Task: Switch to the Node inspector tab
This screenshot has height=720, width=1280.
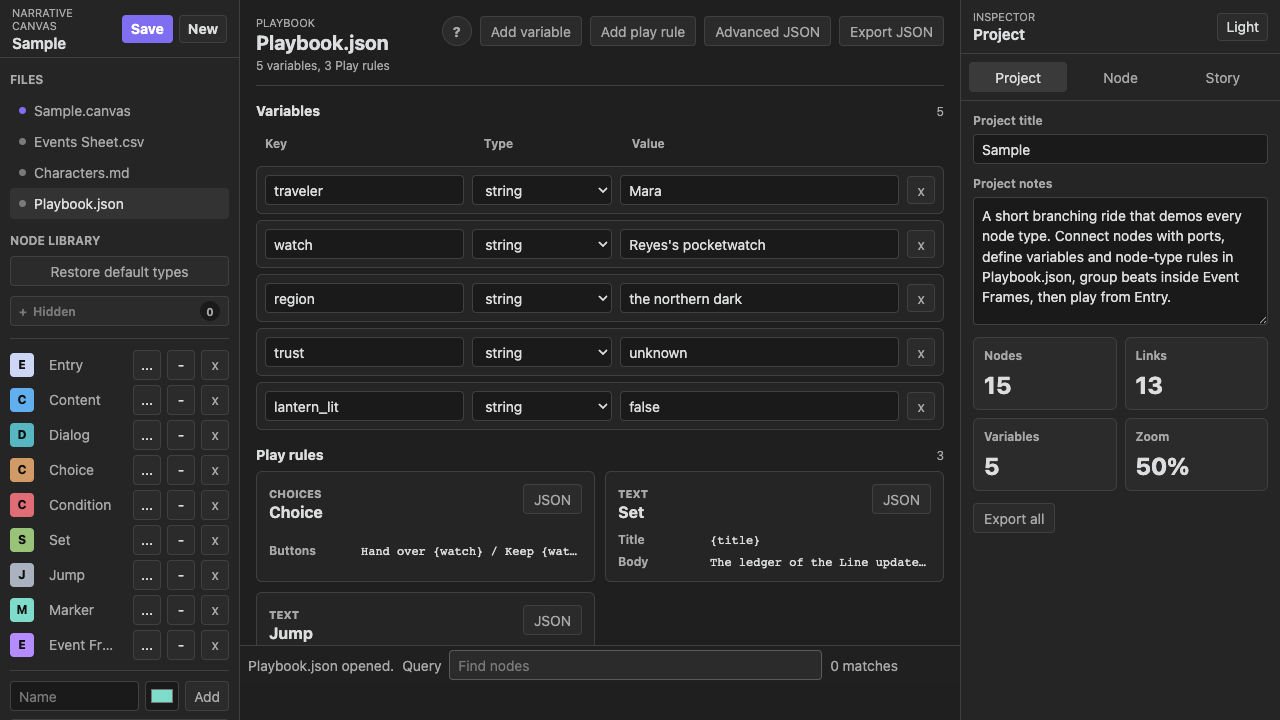Action: 1120,78
